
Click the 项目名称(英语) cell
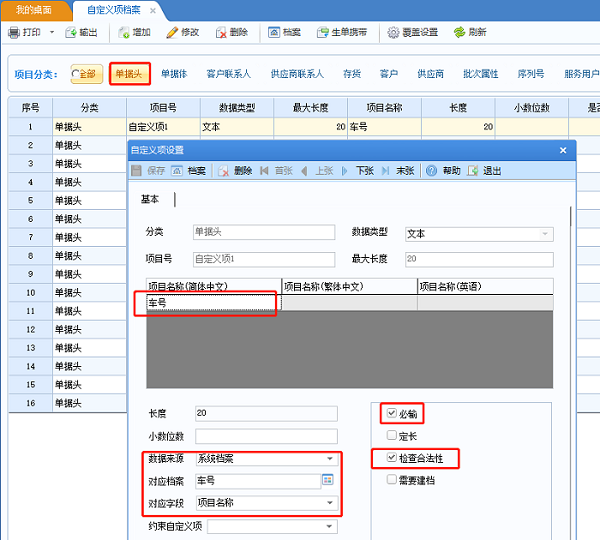tap(485, 303)
